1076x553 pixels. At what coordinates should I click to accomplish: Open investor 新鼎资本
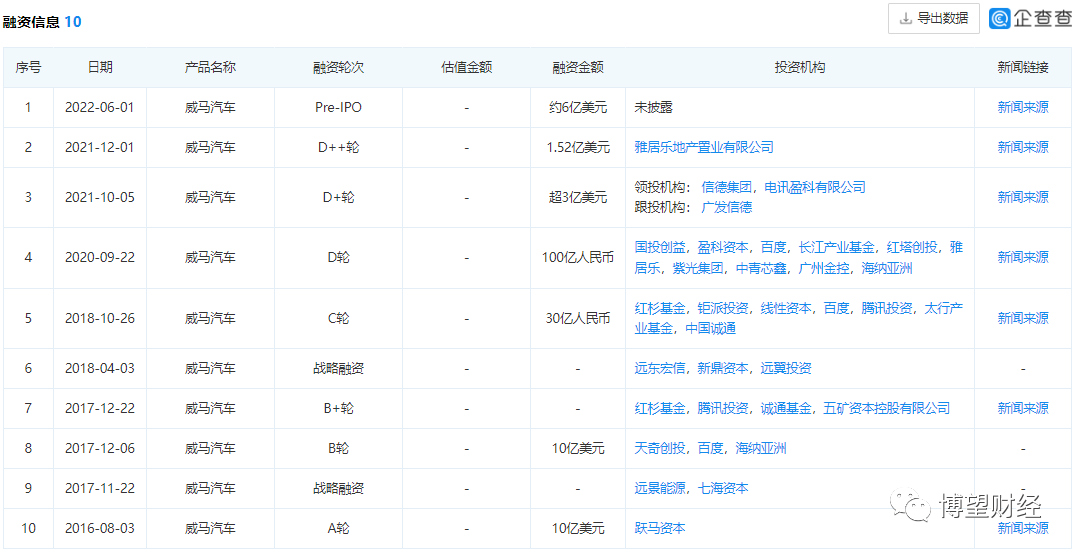(723, 368)
